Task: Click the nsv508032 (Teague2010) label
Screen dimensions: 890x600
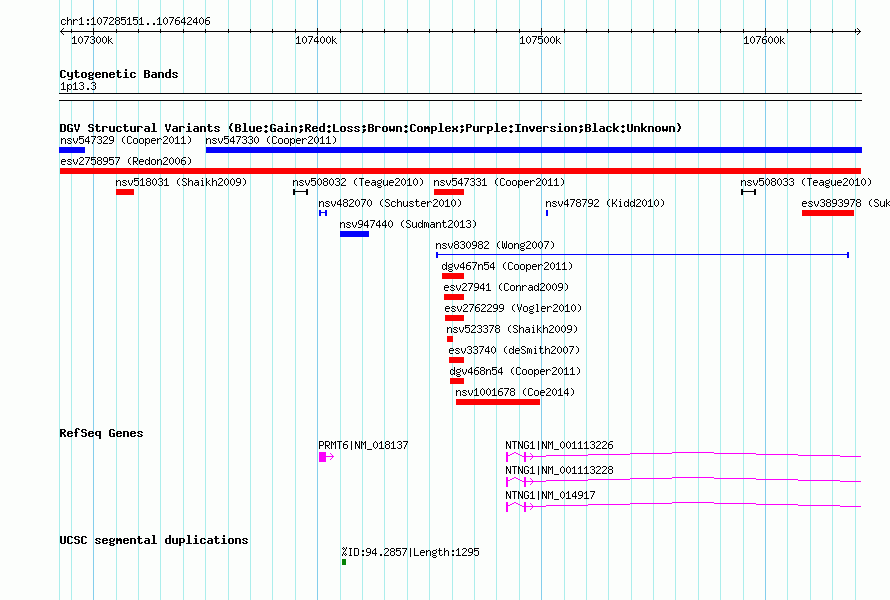Action: pos(358,182)
